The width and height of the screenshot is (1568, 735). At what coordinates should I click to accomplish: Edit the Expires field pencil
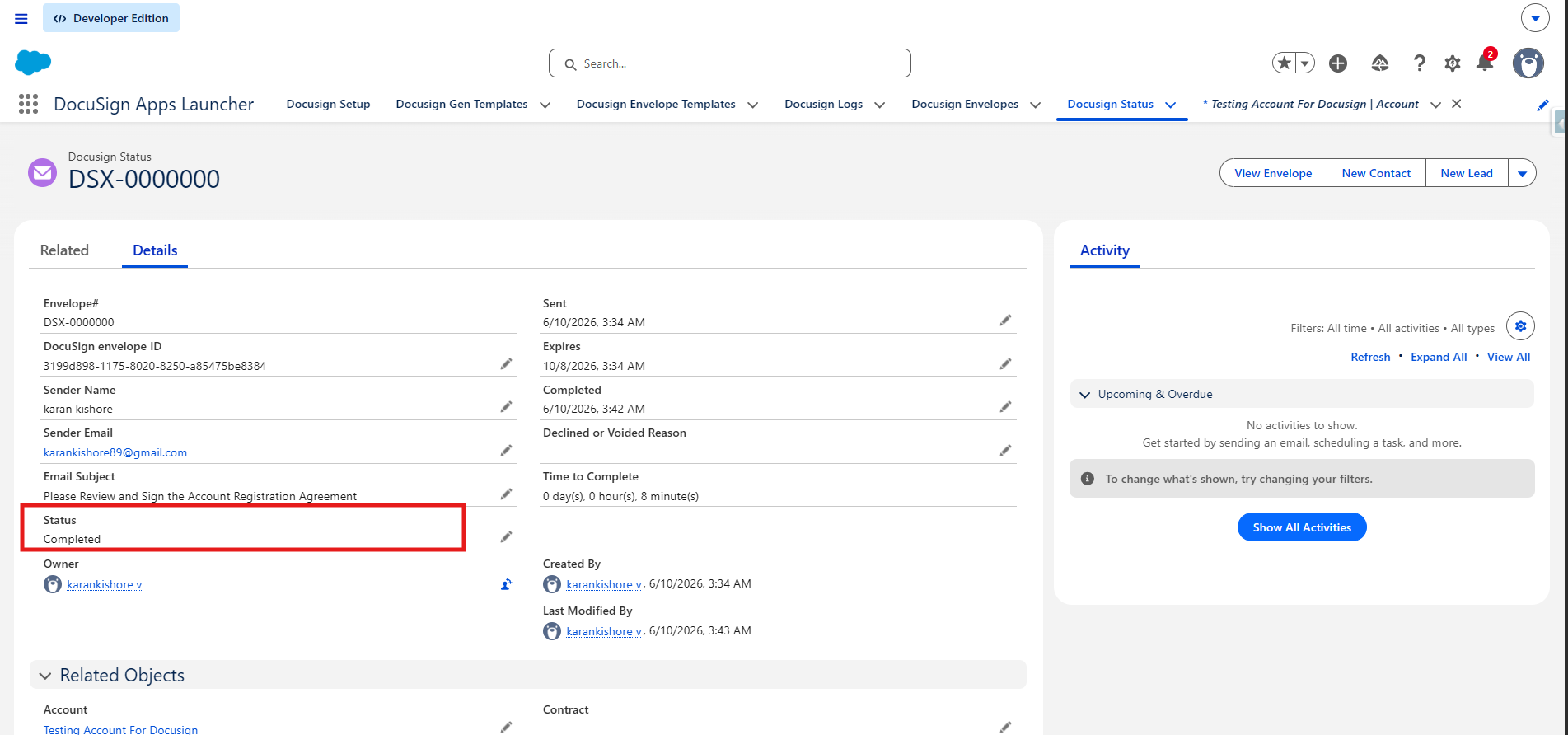tap(1005, 364)
